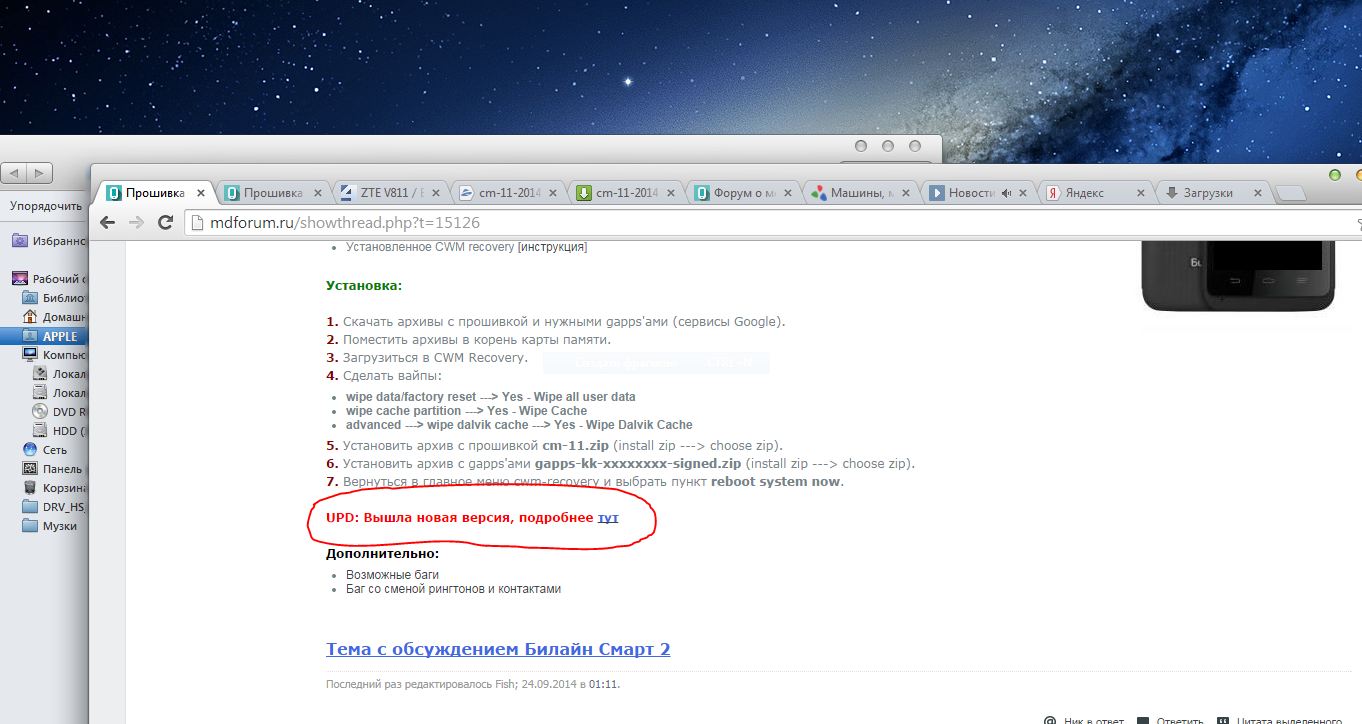Open the Машины tab
This screenshot has width=1362, height=724.
coord(862,193)
